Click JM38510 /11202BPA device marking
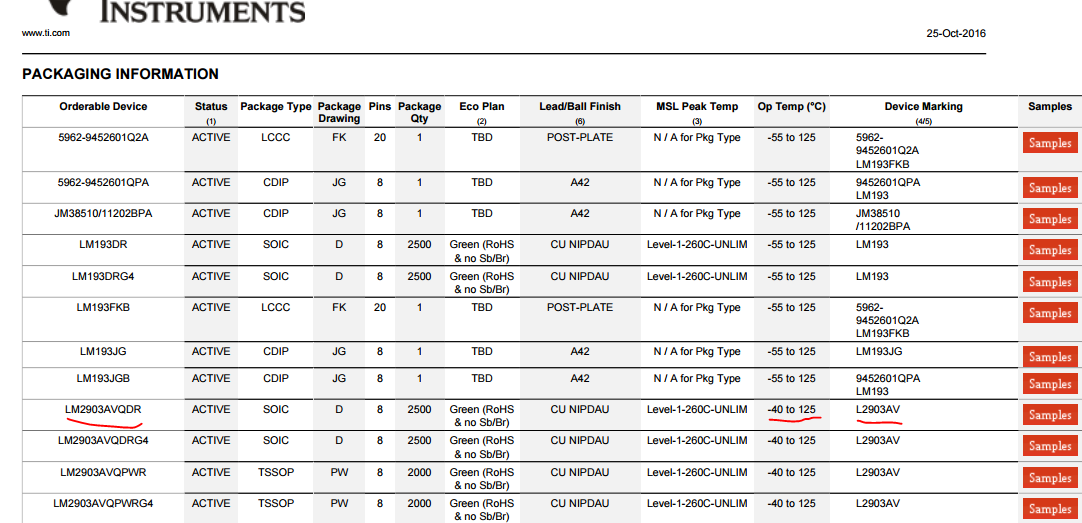The width and height of the screenshot is (1082, 523). pyautogui.click(x=883, y=219)
